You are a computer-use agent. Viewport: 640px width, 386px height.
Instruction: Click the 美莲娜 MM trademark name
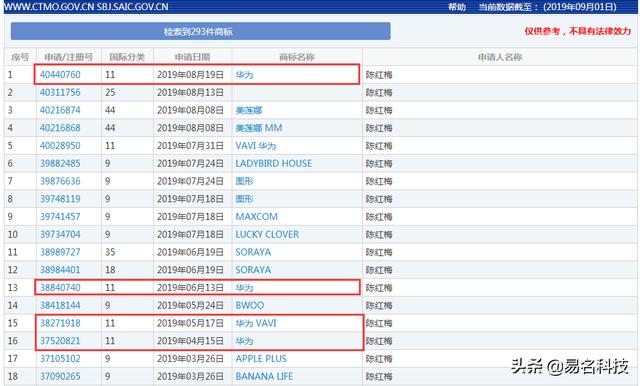click(259, 128)
